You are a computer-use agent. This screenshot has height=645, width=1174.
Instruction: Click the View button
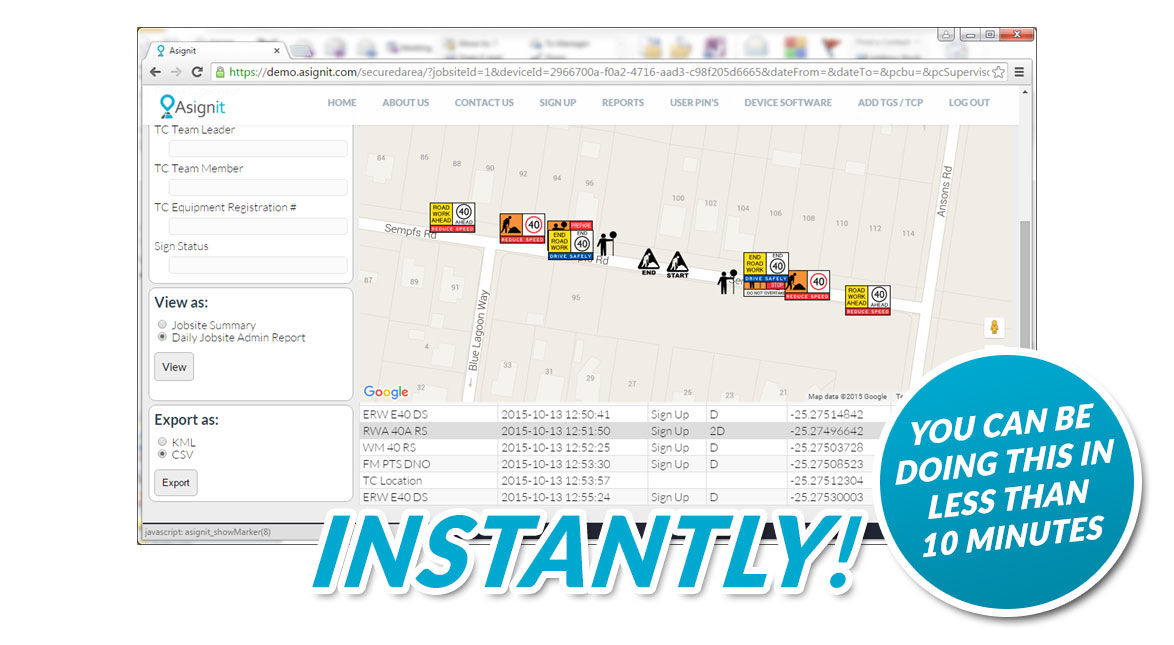click(174, 367)
